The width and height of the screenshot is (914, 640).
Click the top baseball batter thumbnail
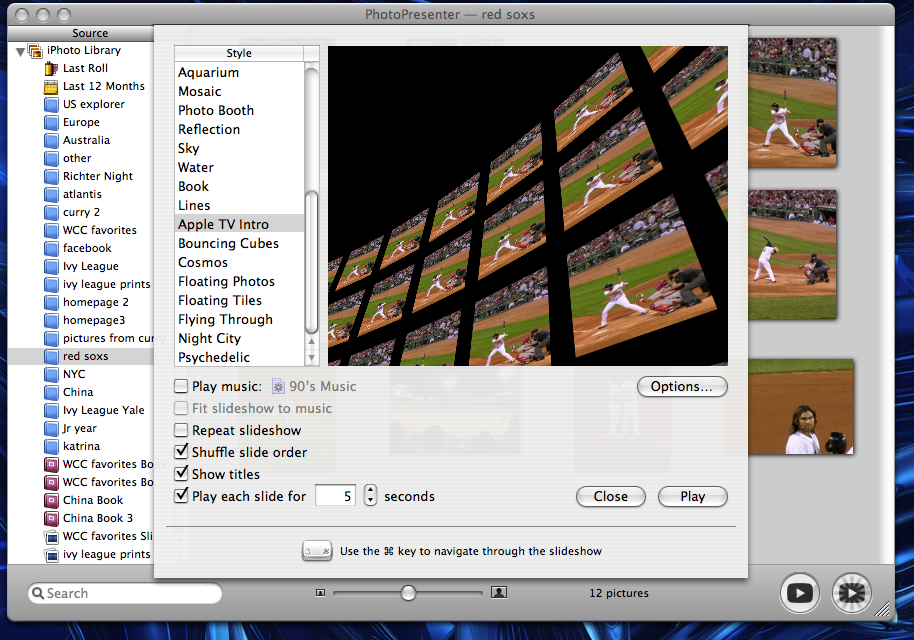coord(792,103)
